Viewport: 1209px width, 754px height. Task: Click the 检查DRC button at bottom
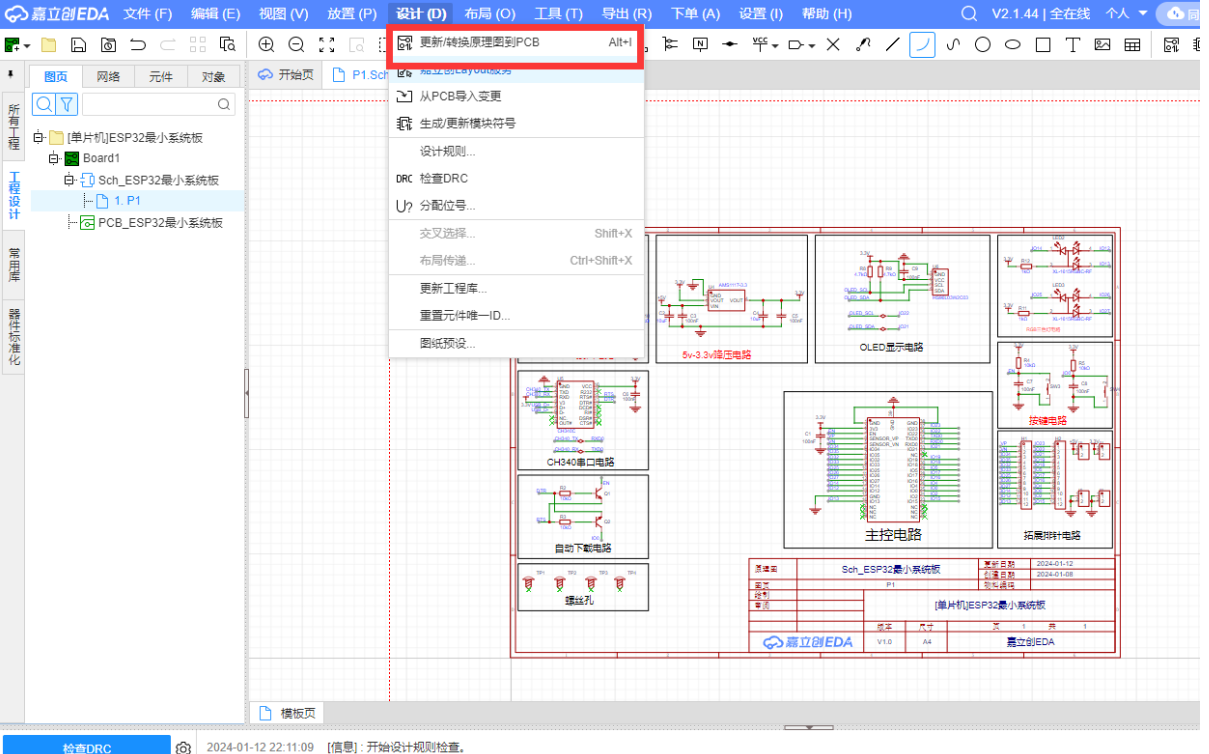(x=86, y=747)
